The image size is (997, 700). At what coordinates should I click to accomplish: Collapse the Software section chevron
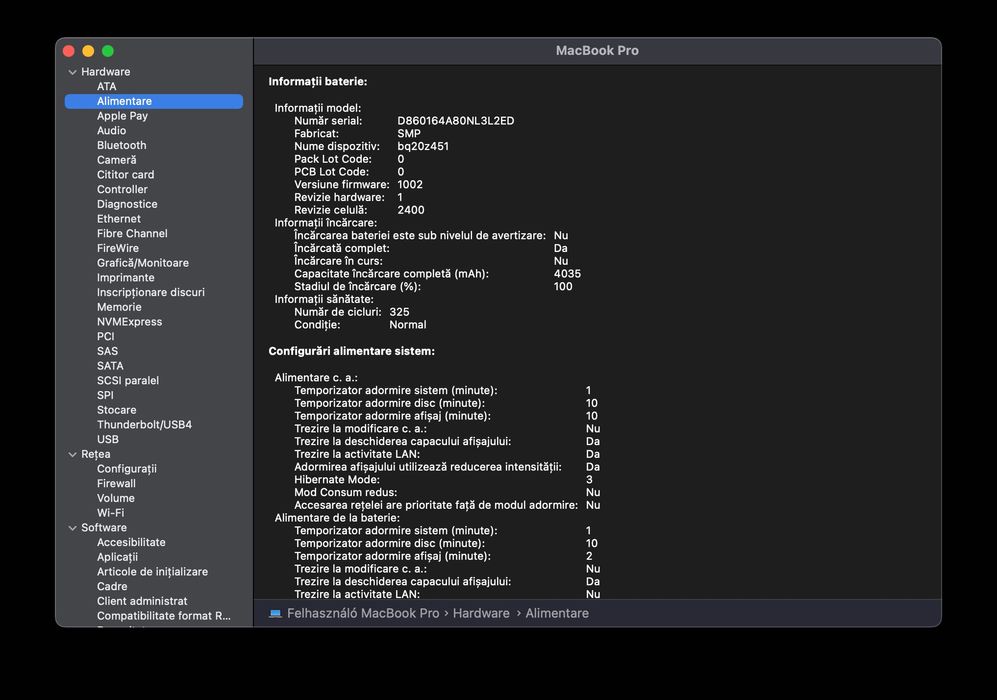tap(72, 528)
